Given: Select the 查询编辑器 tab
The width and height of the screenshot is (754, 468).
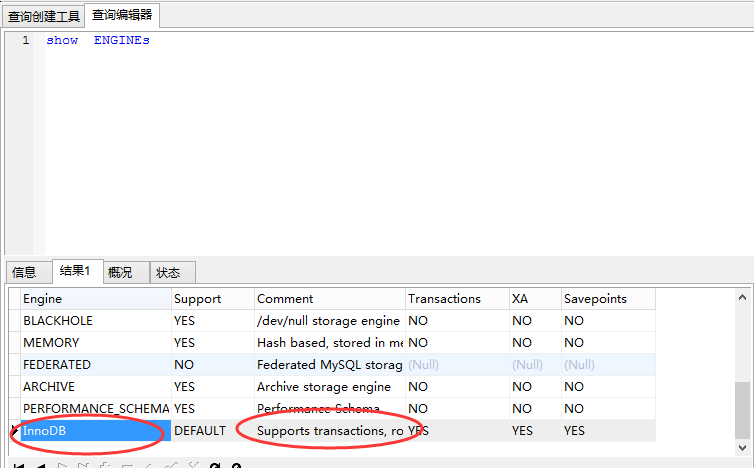Looking at the screenshot, I should click(x=122, y=15).
